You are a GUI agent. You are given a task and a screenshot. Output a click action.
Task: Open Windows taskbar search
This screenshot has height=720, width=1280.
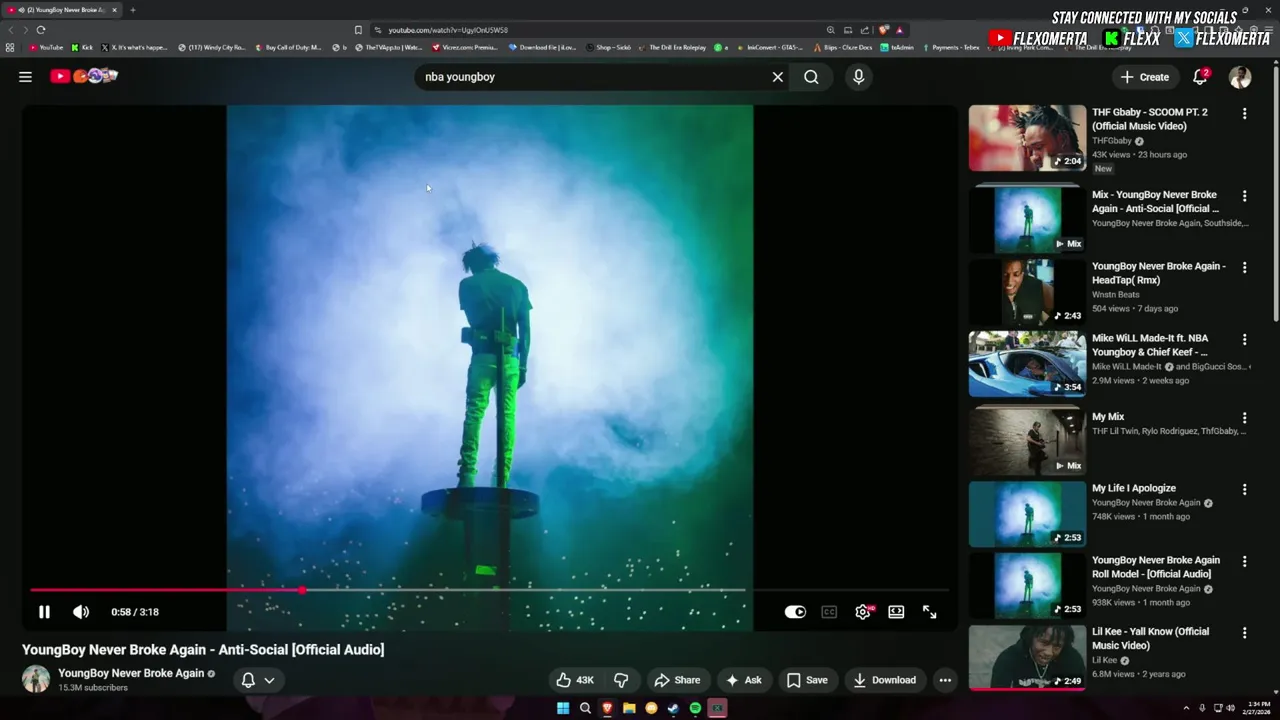(585, 708)
